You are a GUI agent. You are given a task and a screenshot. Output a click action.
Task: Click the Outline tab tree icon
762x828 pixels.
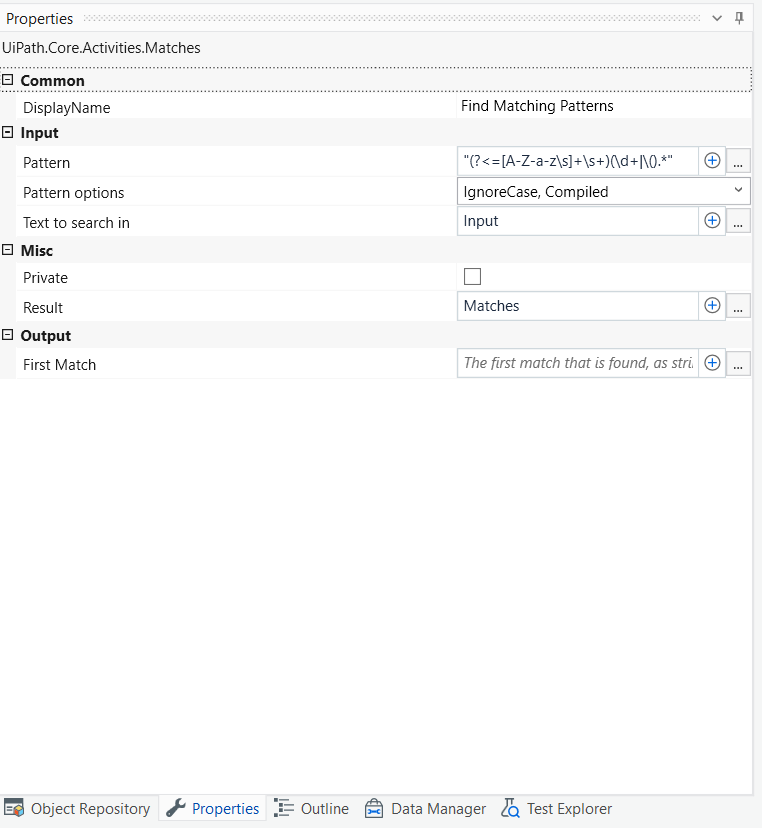(284, 808)
